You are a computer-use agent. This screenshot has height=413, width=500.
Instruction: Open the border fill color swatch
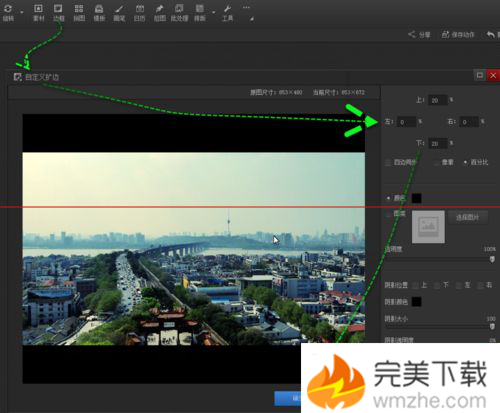(x=417, y=198)
